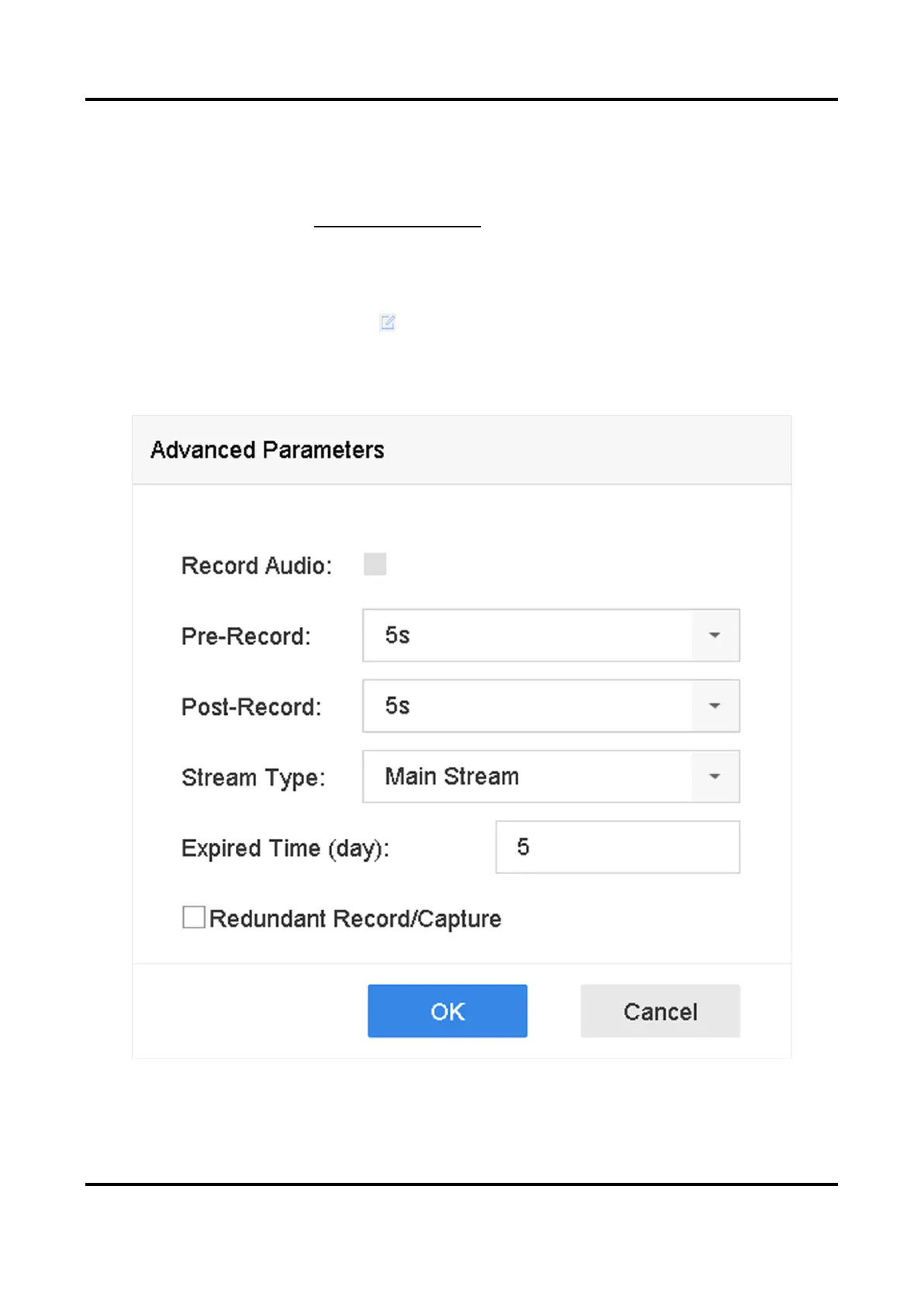Click the Stream Type label

click(x=254, y=778)
